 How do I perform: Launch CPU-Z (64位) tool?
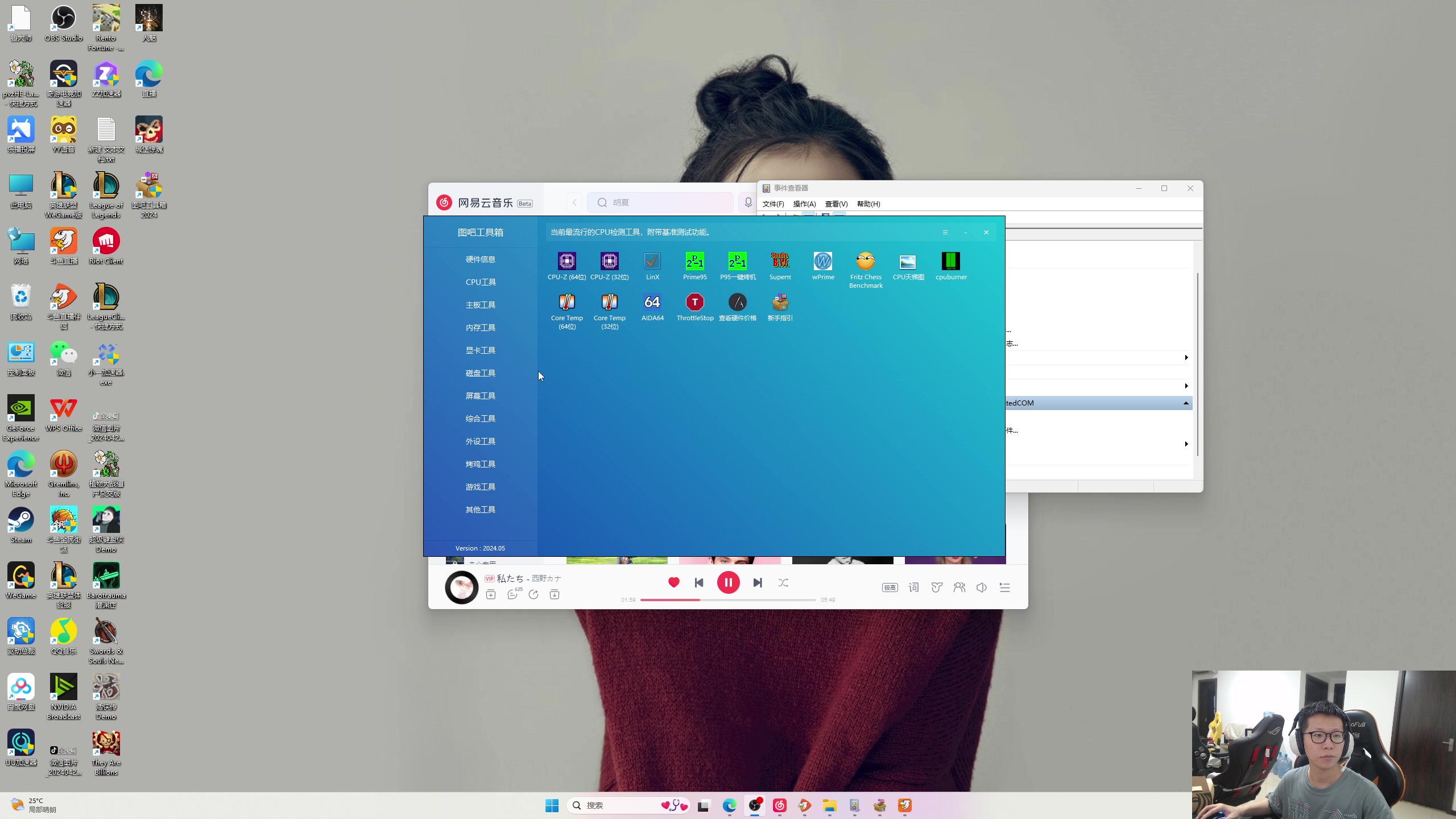click(x=566, y=262)
